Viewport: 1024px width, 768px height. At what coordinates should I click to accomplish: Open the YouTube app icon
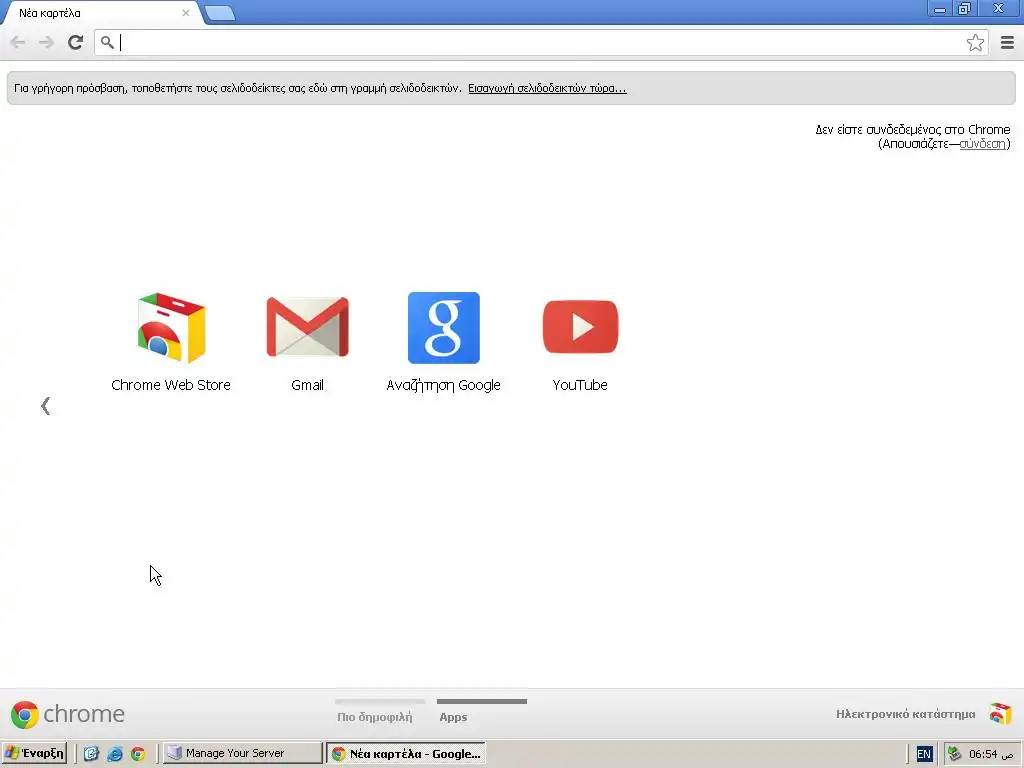pyautogui.click(x=580, y=327)
